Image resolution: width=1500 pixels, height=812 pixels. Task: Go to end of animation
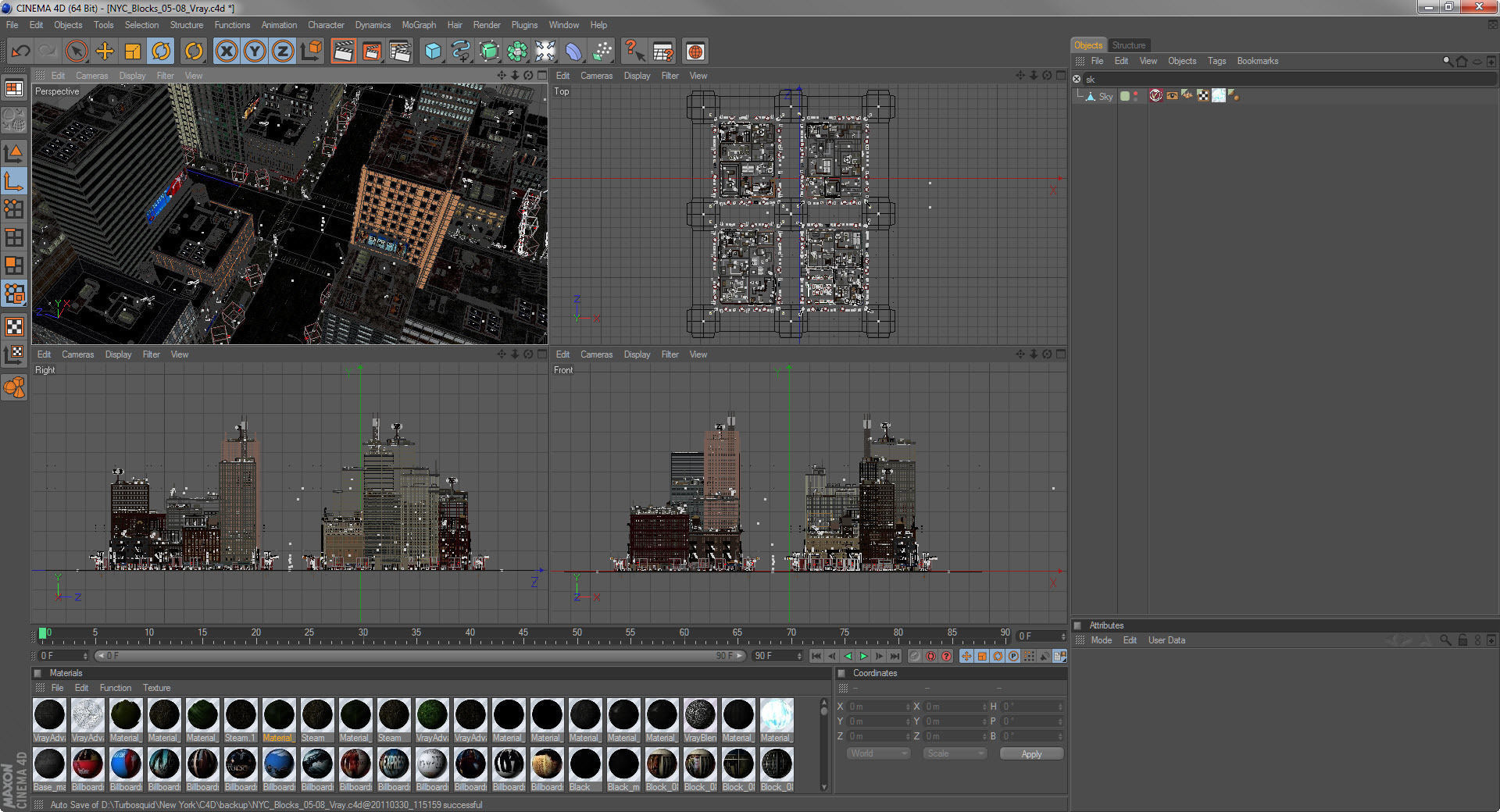tap(895, 656)
